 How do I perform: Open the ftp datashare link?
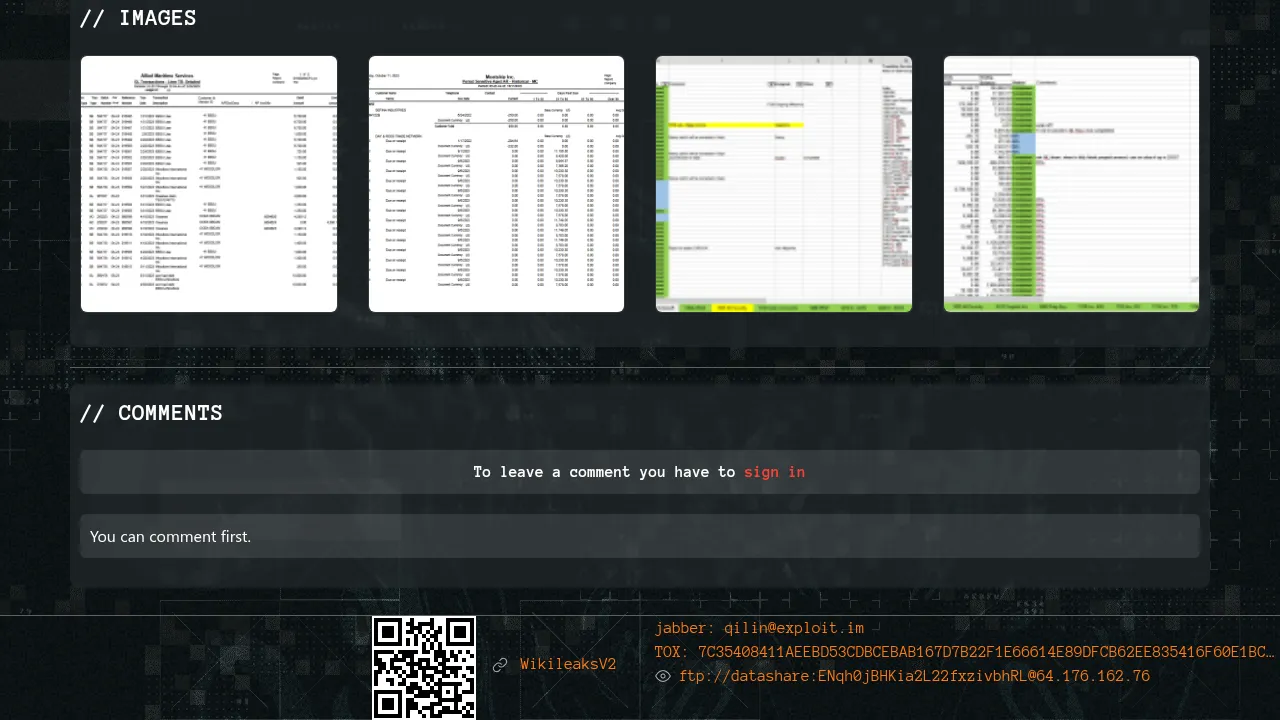[914, 677]
